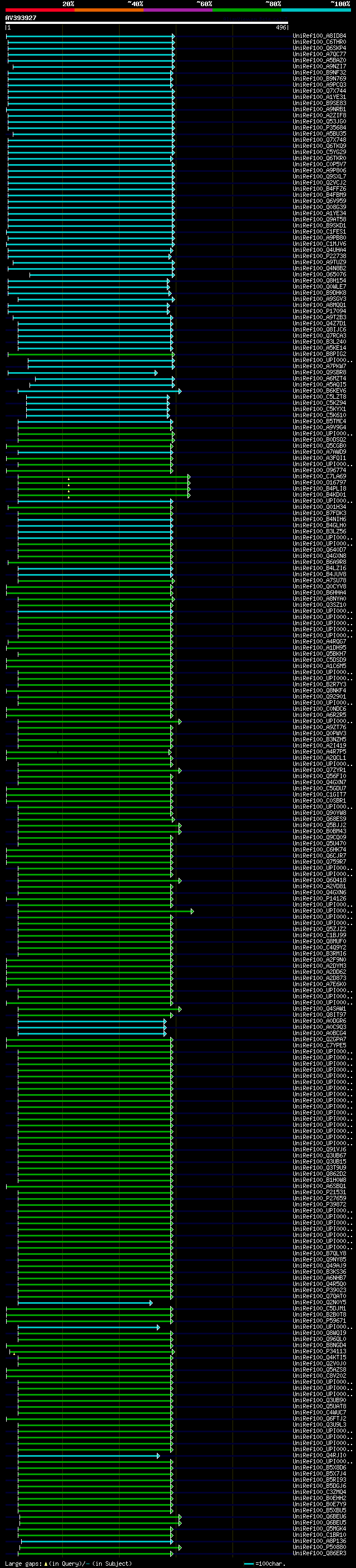356x1568 pixels.
Task: Select hit label UniRef100_Q01H34
Action: point(319,507)
